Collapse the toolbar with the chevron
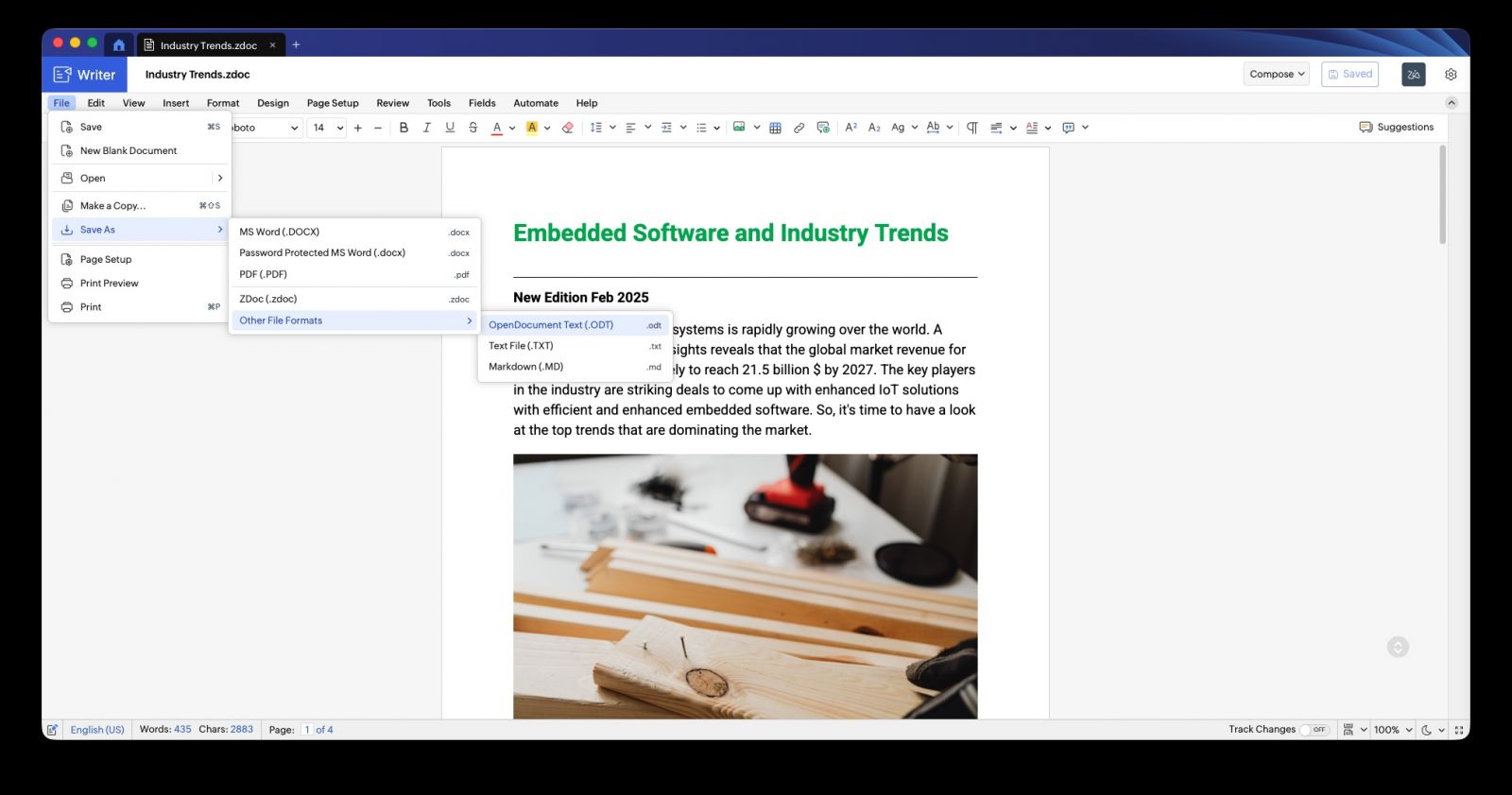 coord(1452,103)
